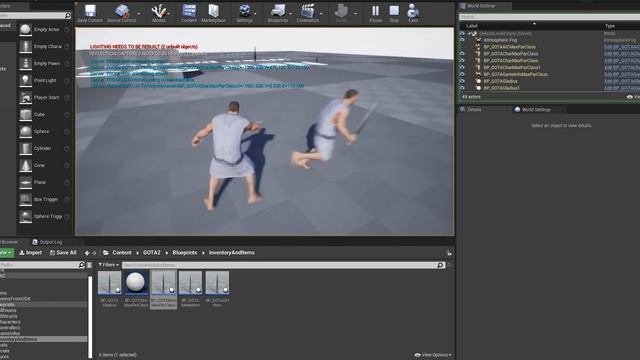
Task: Expand the path arrow after GOTA2
Action: 167,253
